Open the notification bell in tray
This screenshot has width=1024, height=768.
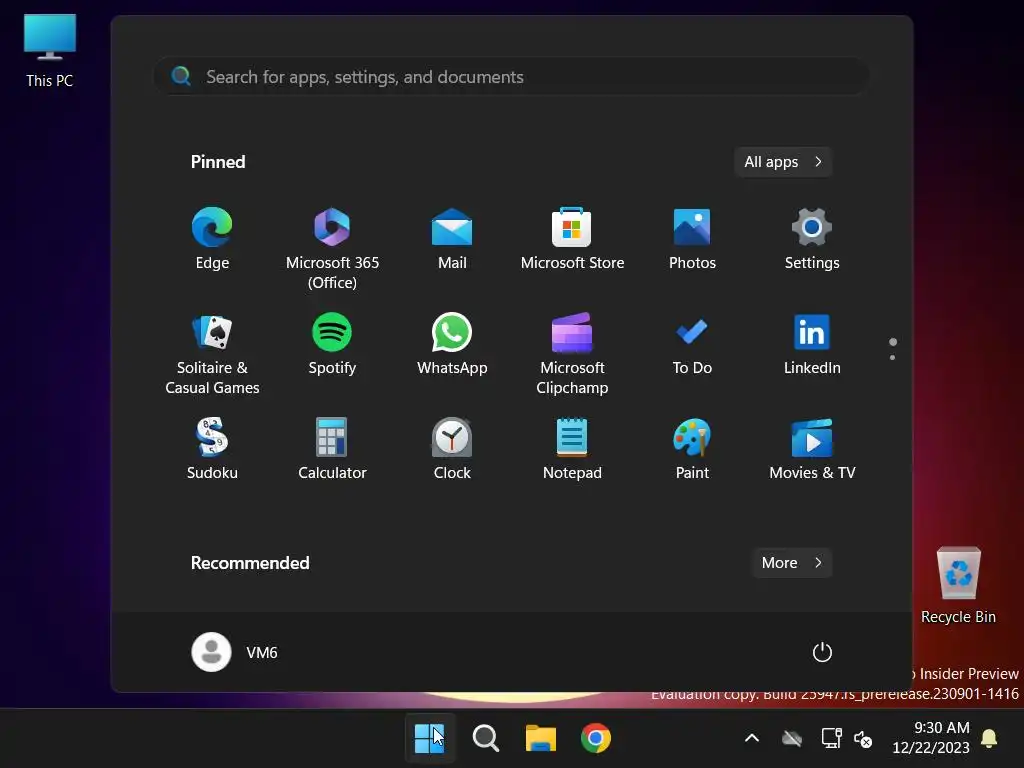coord(989,739)
